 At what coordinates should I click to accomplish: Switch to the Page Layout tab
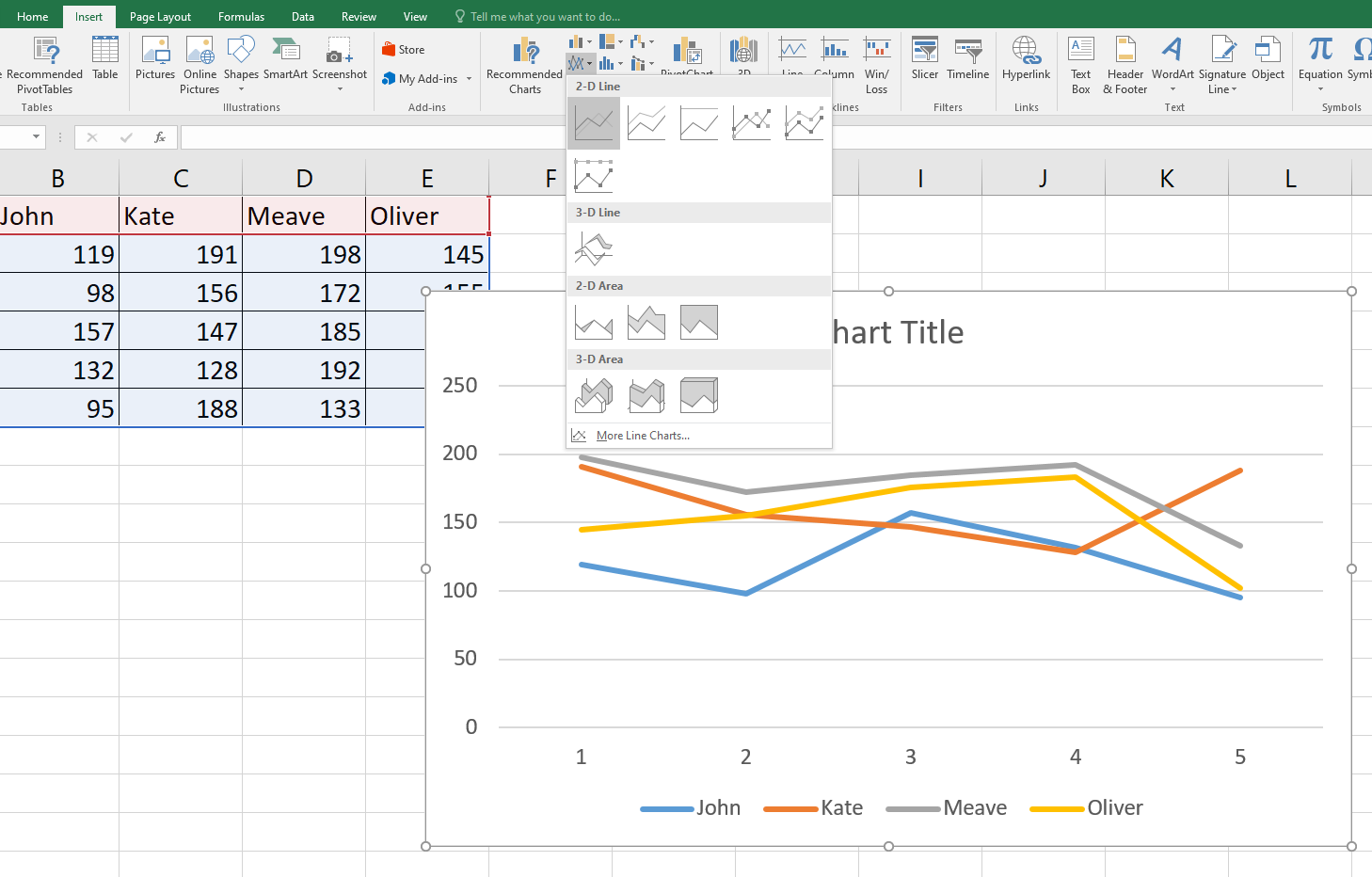pos(160,17)
